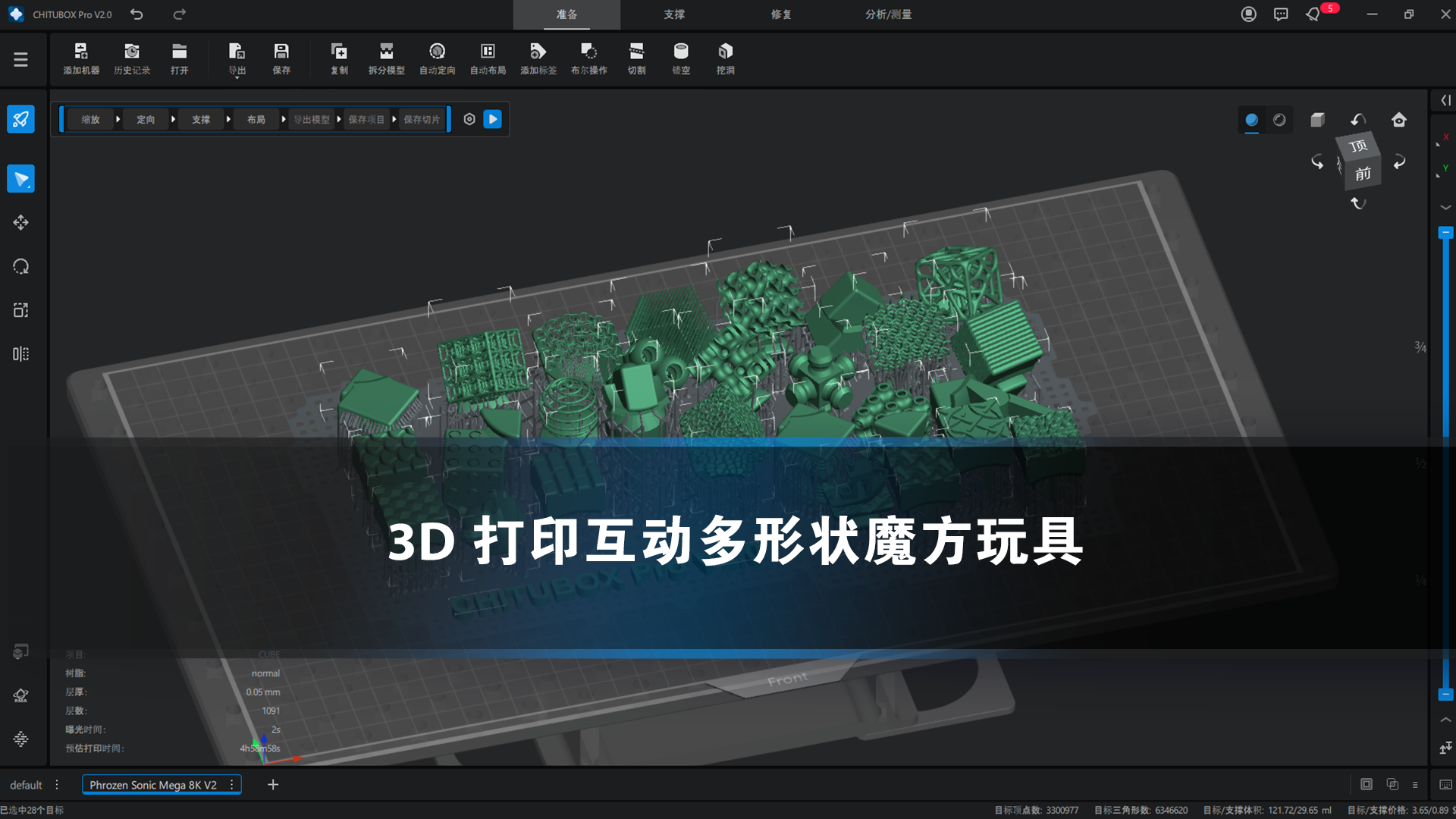Click the undo arrow in title bar
This screenshot has width=1456, height=819.
click(x=136, y=14)
